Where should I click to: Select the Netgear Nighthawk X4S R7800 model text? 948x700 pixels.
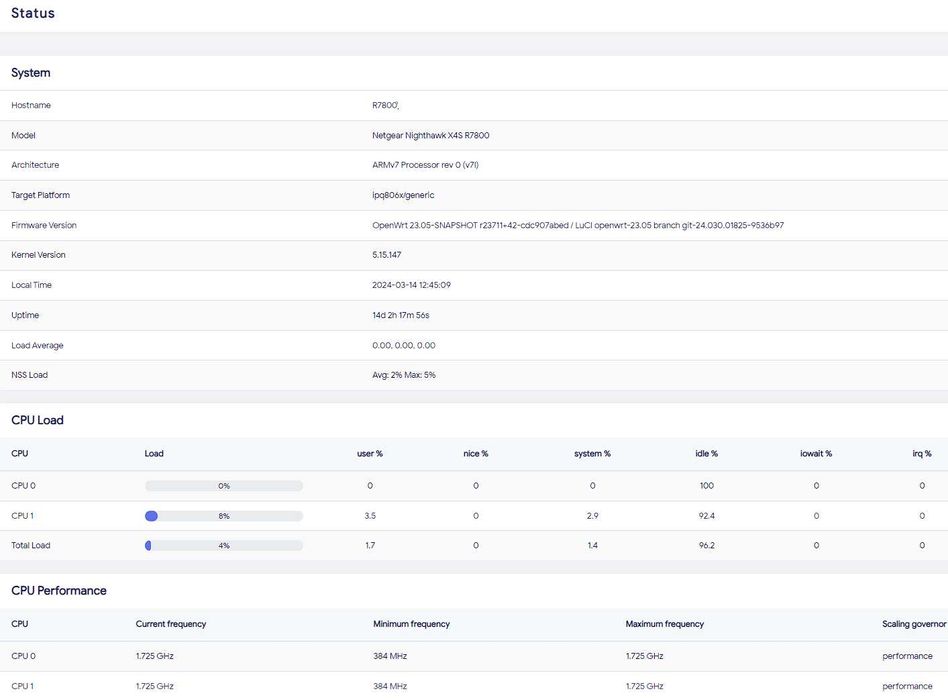pyautogui.click(x=430, y=135)
